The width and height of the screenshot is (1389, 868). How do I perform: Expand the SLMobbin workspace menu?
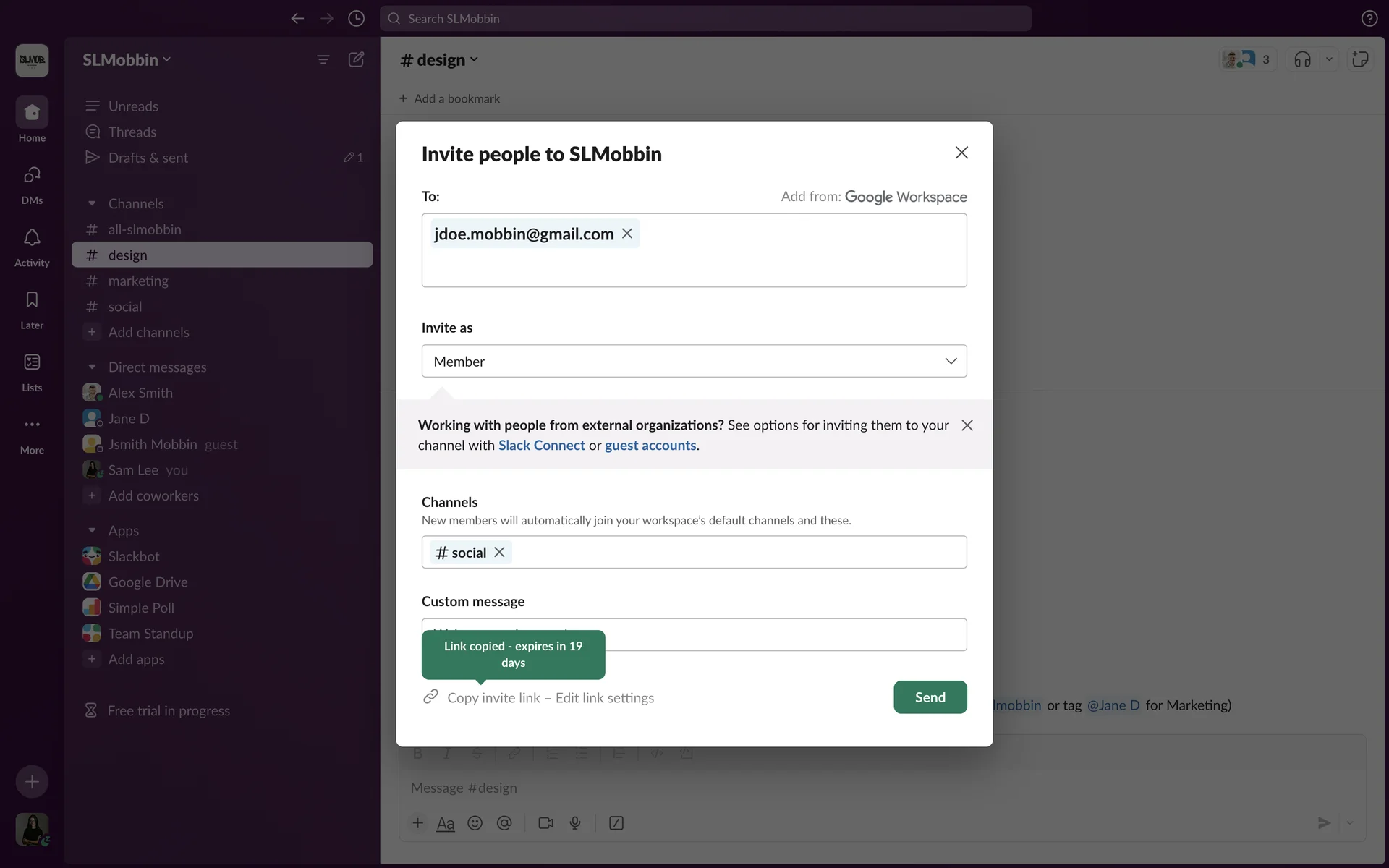tap(127, 60)
